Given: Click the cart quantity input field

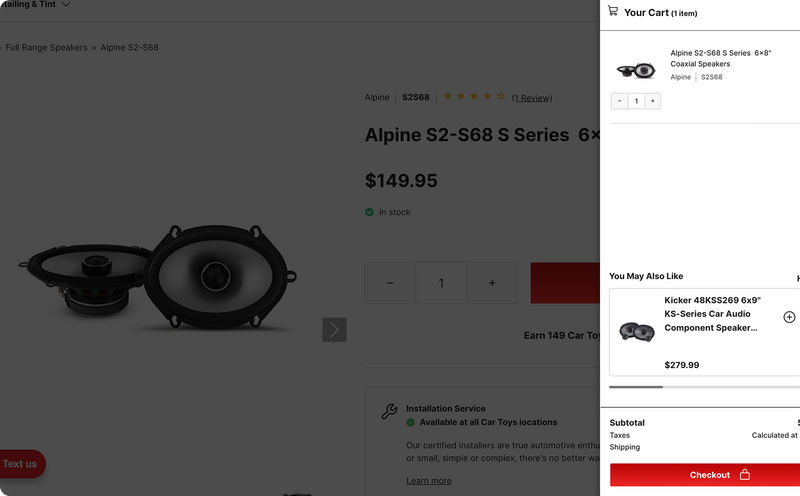Looking at the screenshot, I should click(636, 101).
